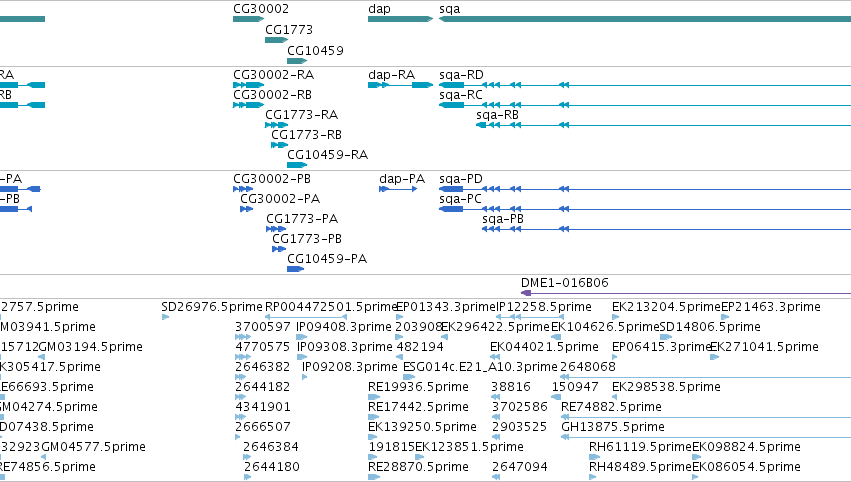Select feature 482194
The height and width of the screenshot is (482, 851).
[x=399, y=357]
